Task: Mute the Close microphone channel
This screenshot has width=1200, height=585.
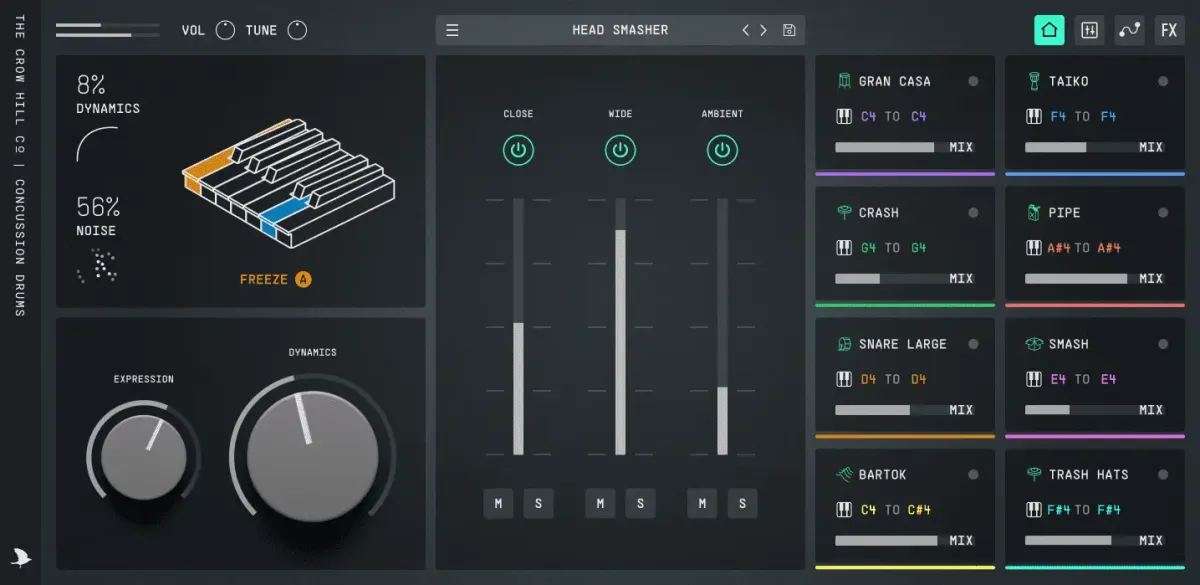Action: (498, 503)
